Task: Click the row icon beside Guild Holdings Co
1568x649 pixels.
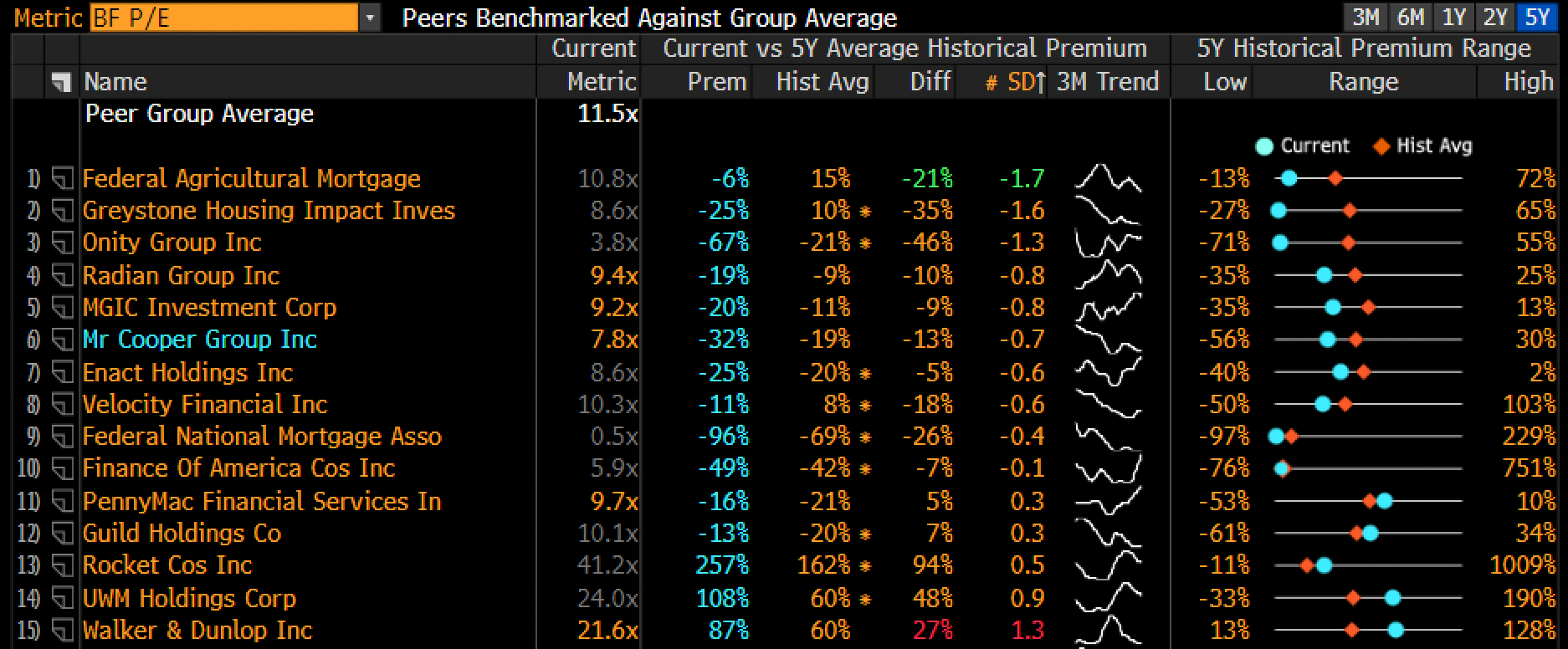Action: point(63,534)
